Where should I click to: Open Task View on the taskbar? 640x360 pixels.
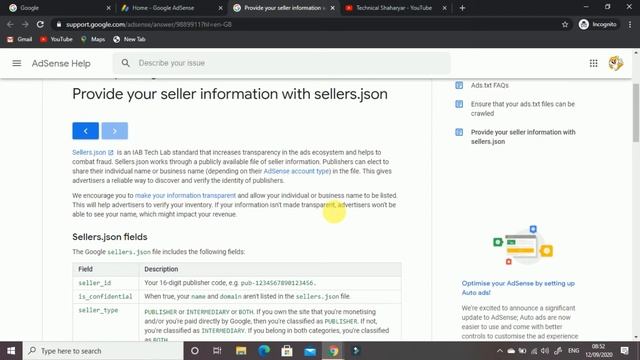click(217, 351)
